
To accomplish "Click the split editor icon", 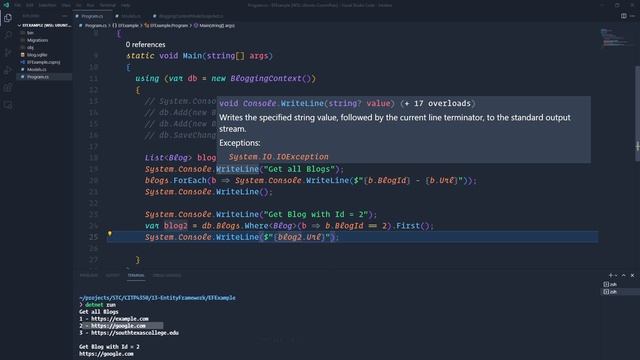I will (x=624, y=16).
